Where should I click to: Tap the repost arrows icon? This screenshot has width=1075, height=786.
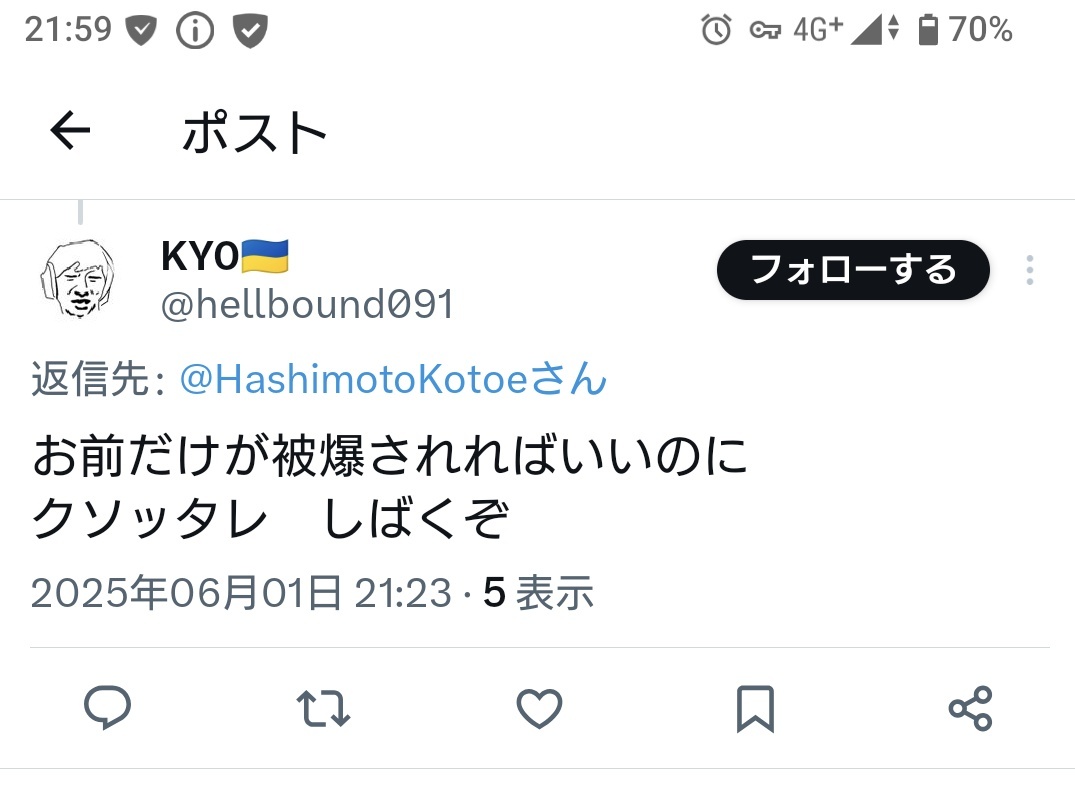click(323, 708)
